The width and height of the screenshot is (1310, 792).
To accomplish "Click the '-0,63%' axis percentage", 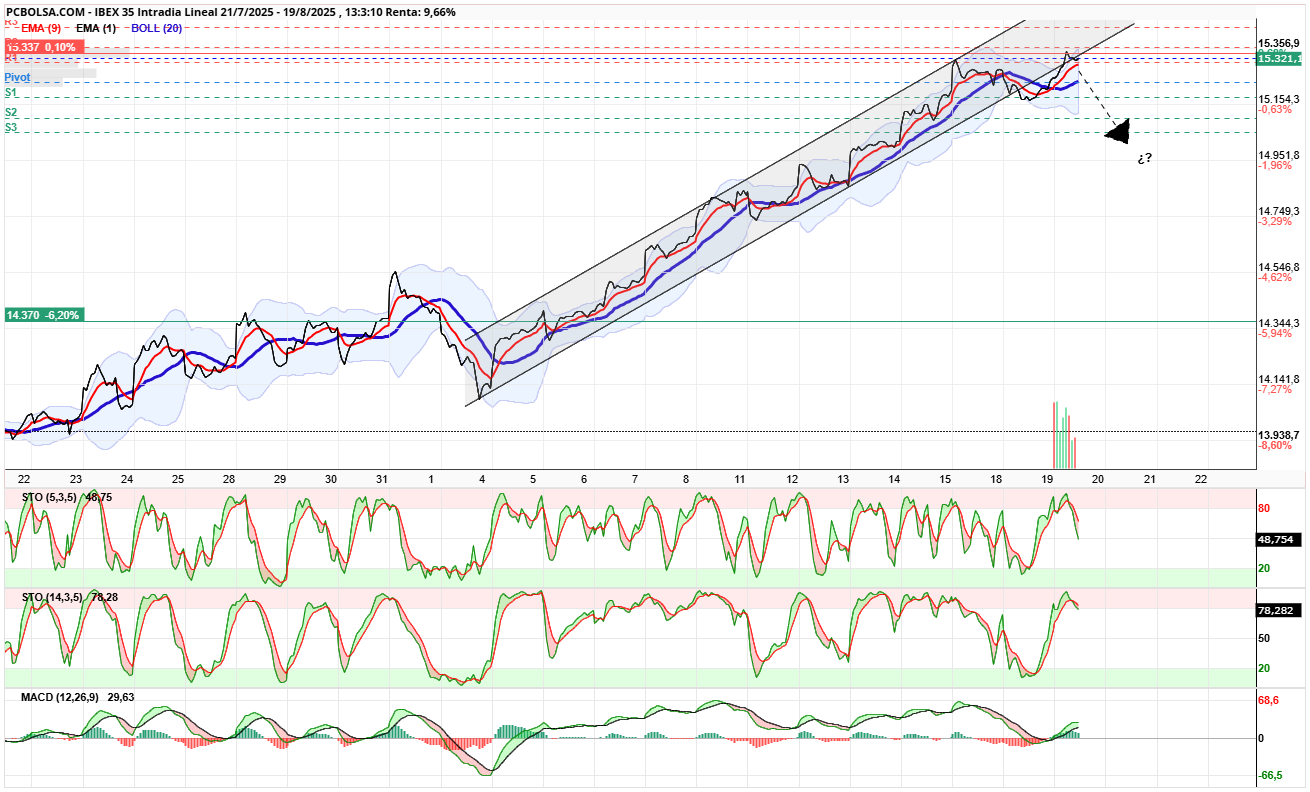I will coord(1274,109).
